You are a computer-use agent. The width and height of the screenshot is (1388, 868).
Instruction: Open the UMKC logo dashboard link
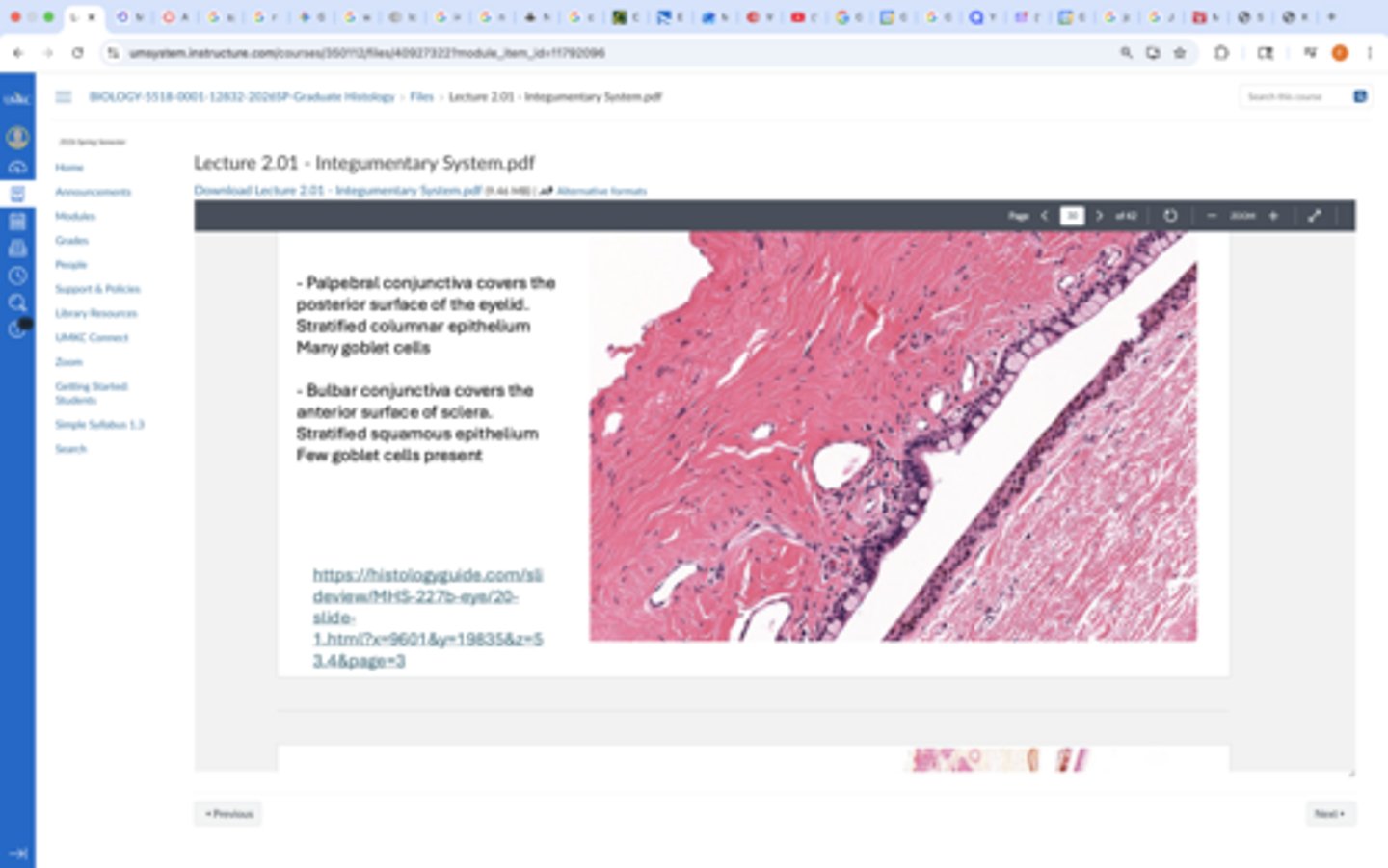[x=17, y=98]
